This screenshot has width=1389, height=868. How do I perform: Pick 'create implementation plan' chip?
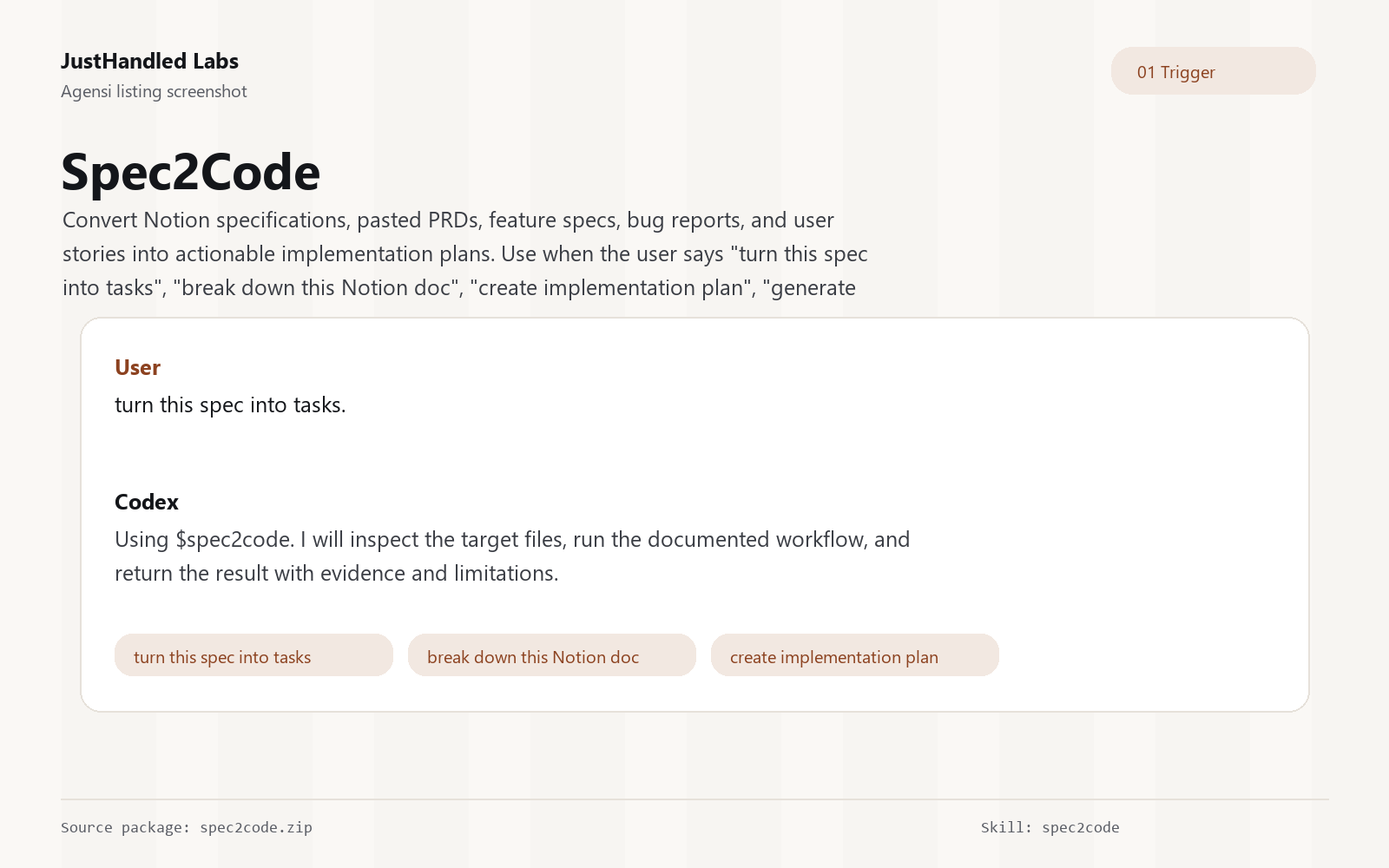point(855,655)
